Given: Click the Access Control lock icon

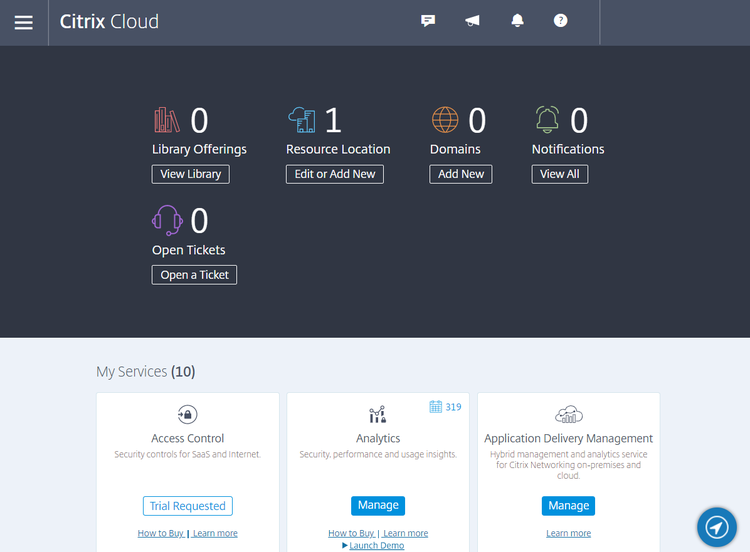Looking at the screenshot, I should coord(188,414).
